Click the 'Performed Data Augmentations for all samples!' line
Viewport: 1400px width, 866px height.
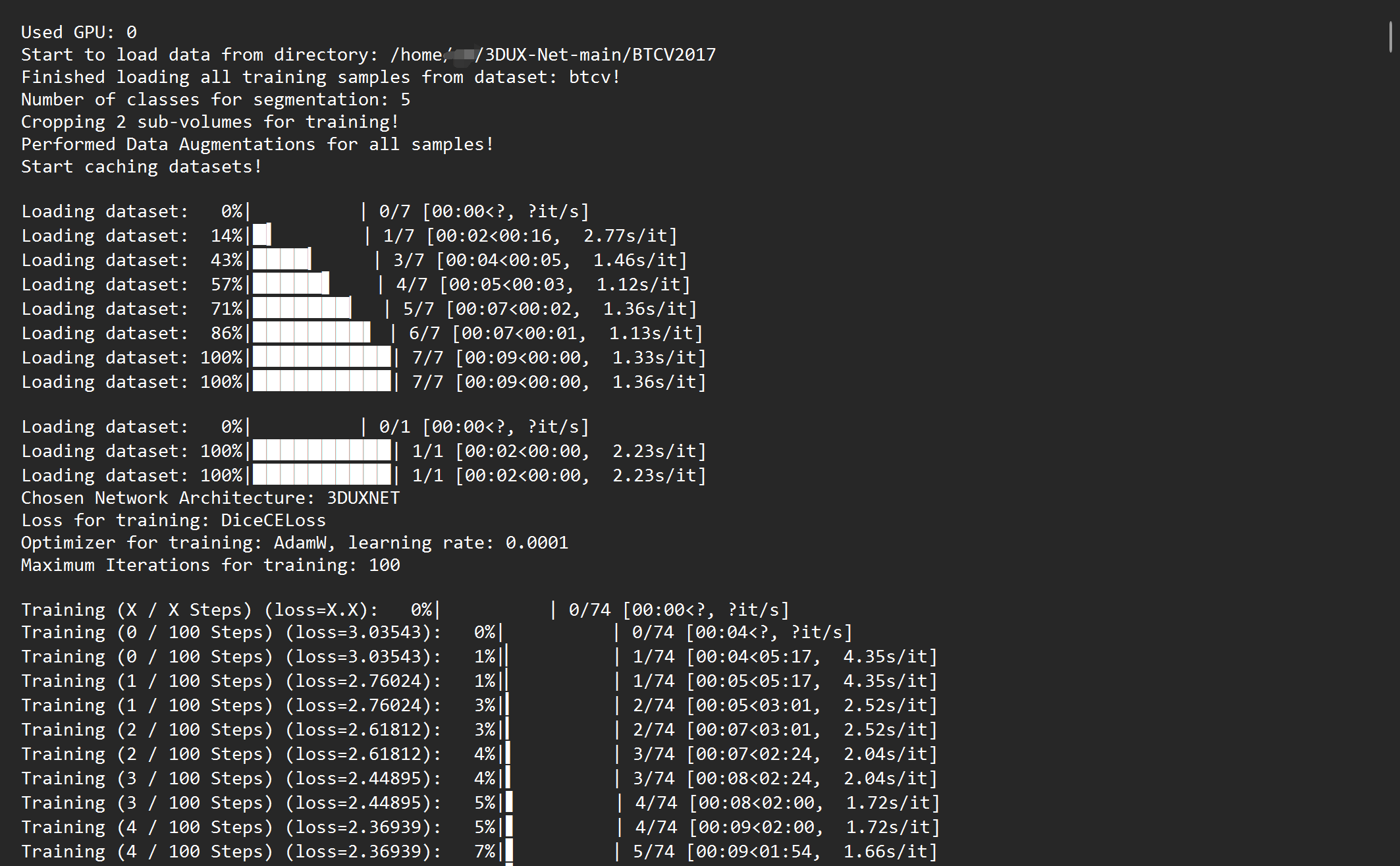(257, 144)
